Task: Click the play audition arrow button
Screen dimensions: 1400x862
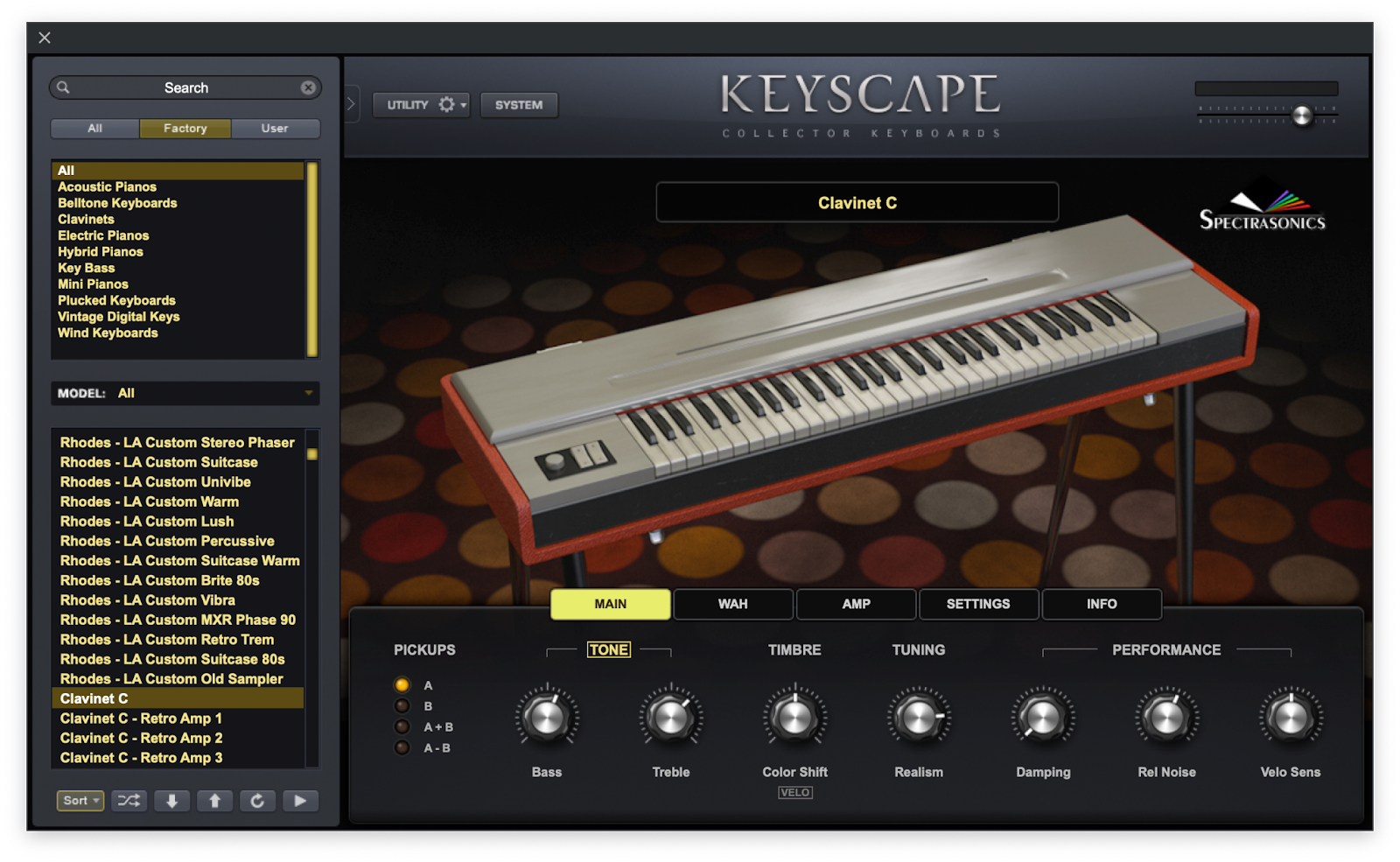Action: [300, 801]
